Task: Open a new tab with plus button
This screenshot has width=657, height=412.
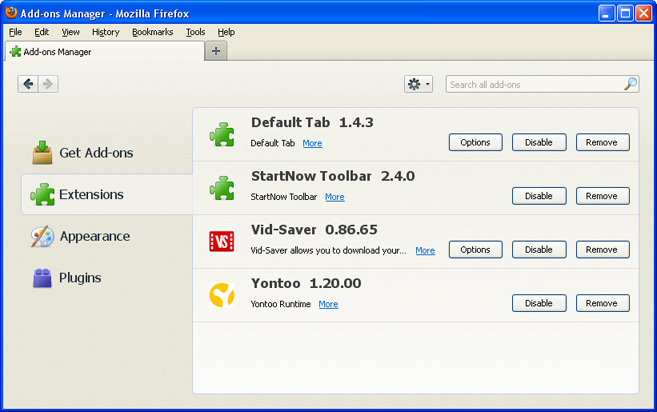Action: pos(216,51)
